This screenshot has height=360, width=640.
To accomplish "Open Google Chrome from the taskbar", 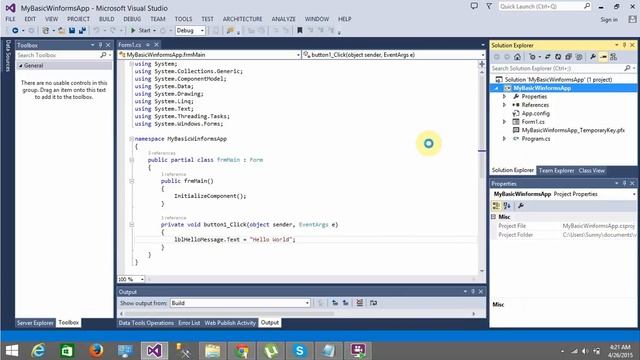I will (241, 351).
